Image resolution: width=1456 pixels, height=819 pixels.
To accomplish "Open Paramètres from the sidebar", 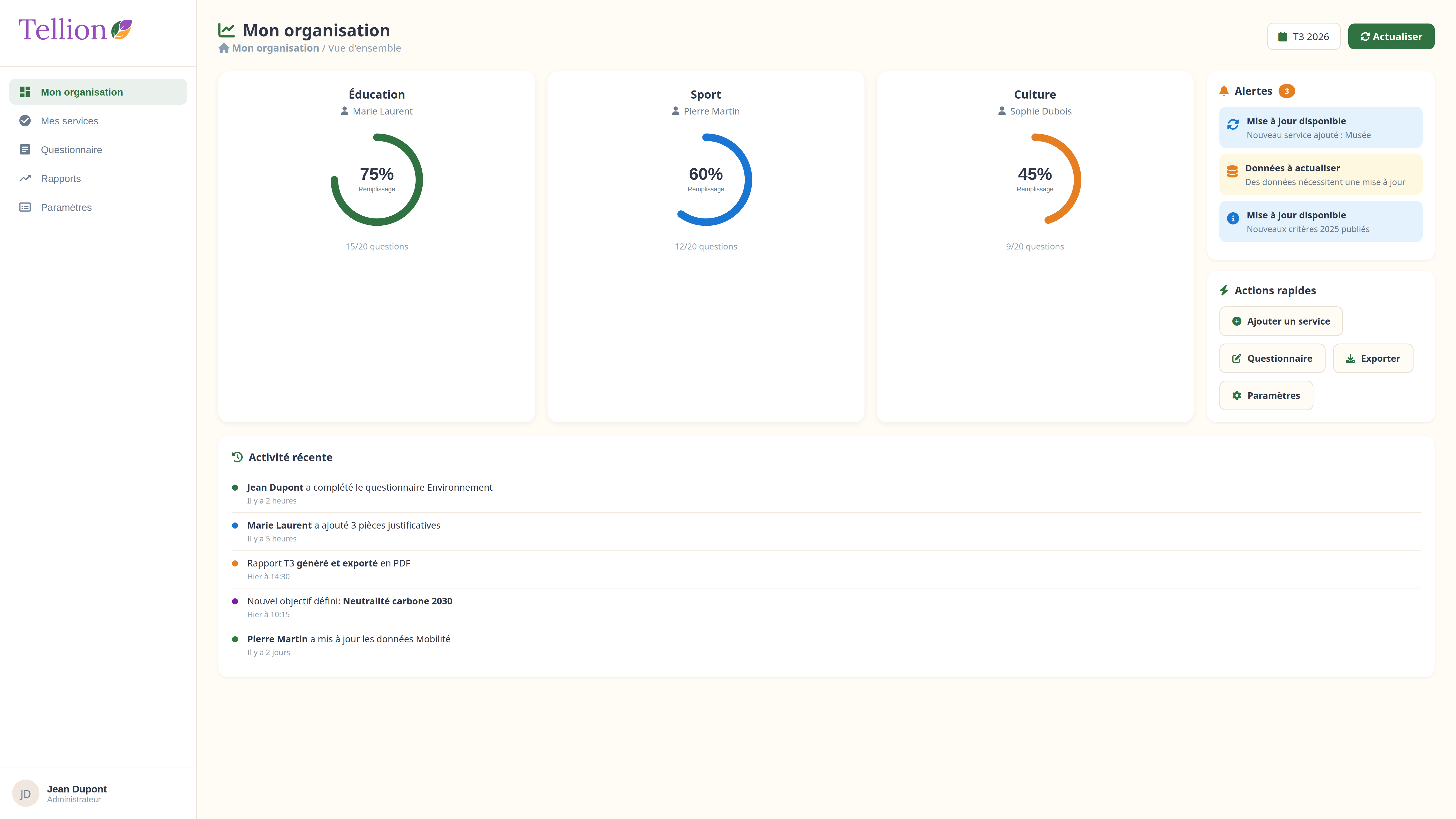I will [98, 207].
